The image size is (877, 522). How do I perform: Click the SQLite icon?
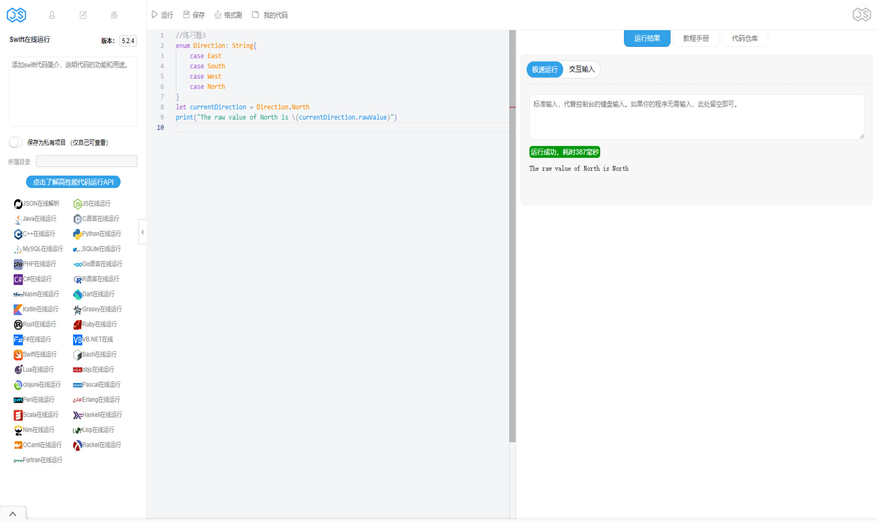[77, 249]
